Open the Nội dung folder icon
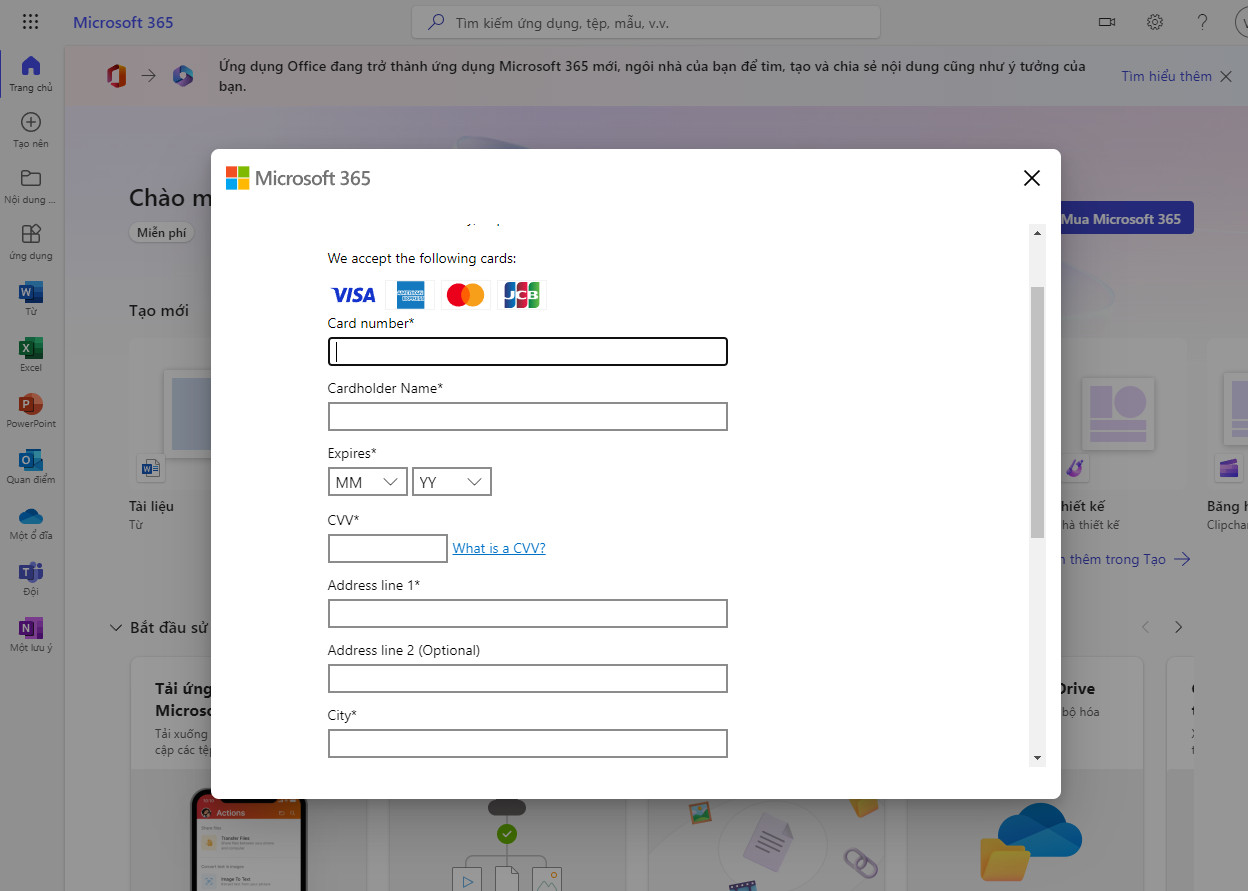The height and width of the screenshot is (891, 1248). click(31, 178)
